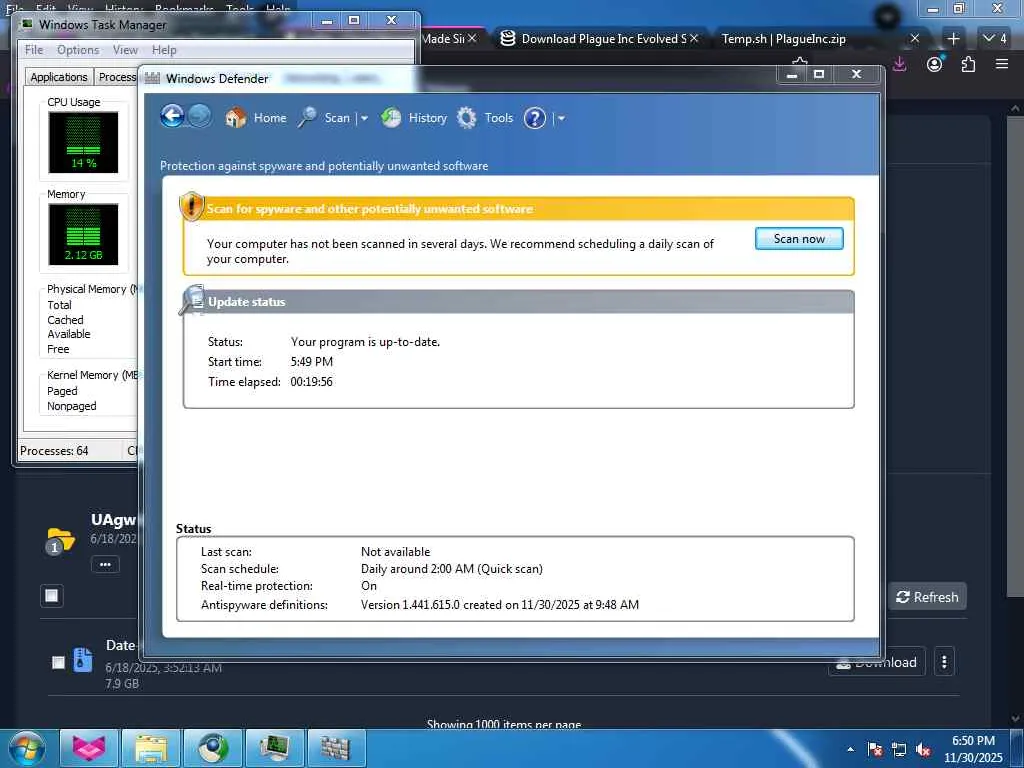
Task: Close the Download Plague Inc Evolved tab
Action: 694,39
